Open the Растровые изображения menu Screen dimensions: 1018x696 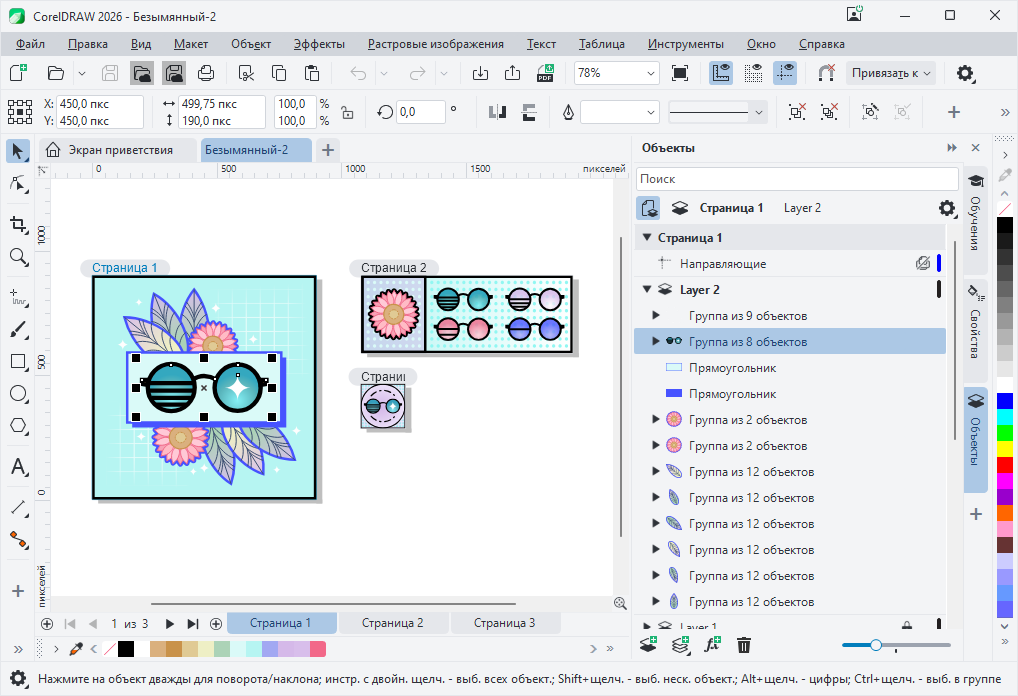[x=436, y=44]
